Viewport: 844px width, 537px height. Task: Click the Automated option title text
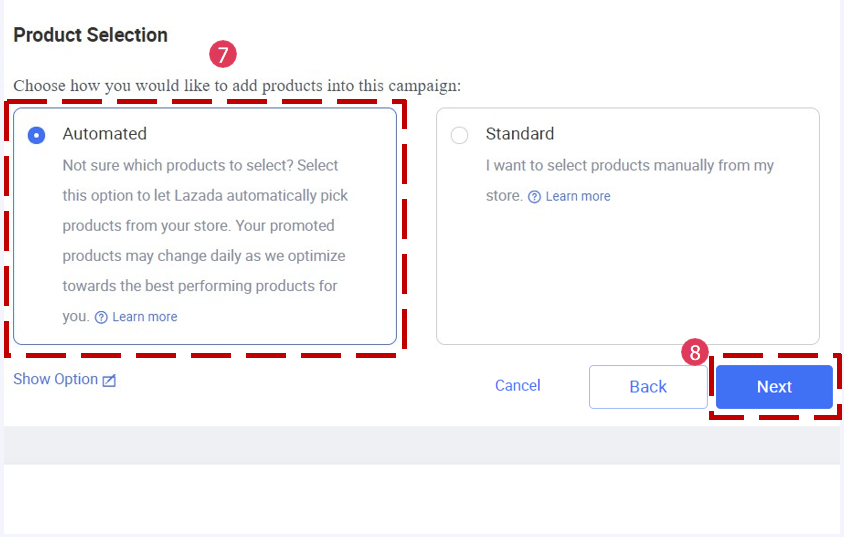coord(104,133)
